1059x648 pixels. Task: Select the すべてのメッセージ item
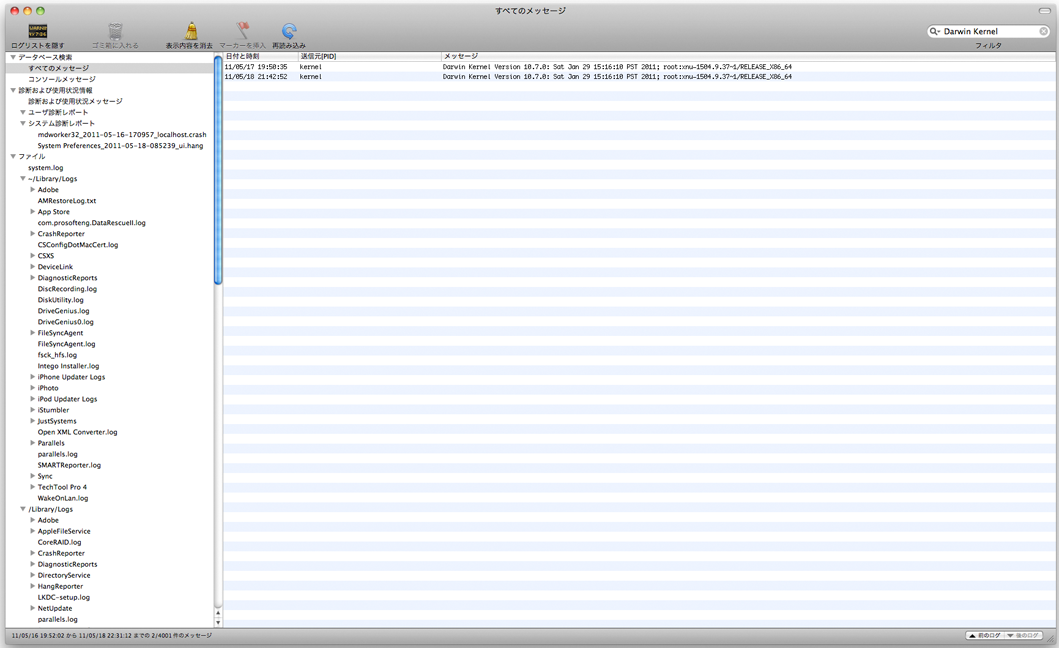(58, 68)
